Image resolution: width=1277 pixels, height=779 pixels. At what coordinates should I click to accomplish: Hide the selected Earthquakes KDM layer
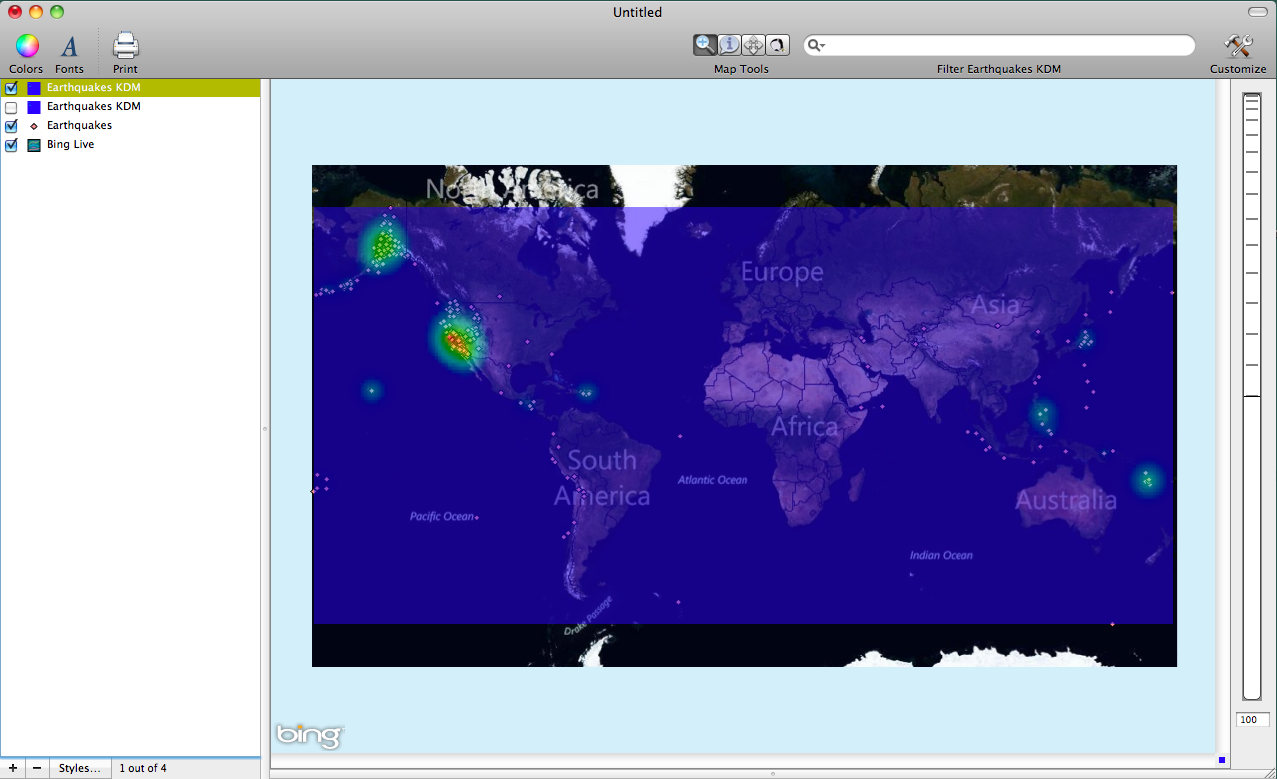click(12, 88)
